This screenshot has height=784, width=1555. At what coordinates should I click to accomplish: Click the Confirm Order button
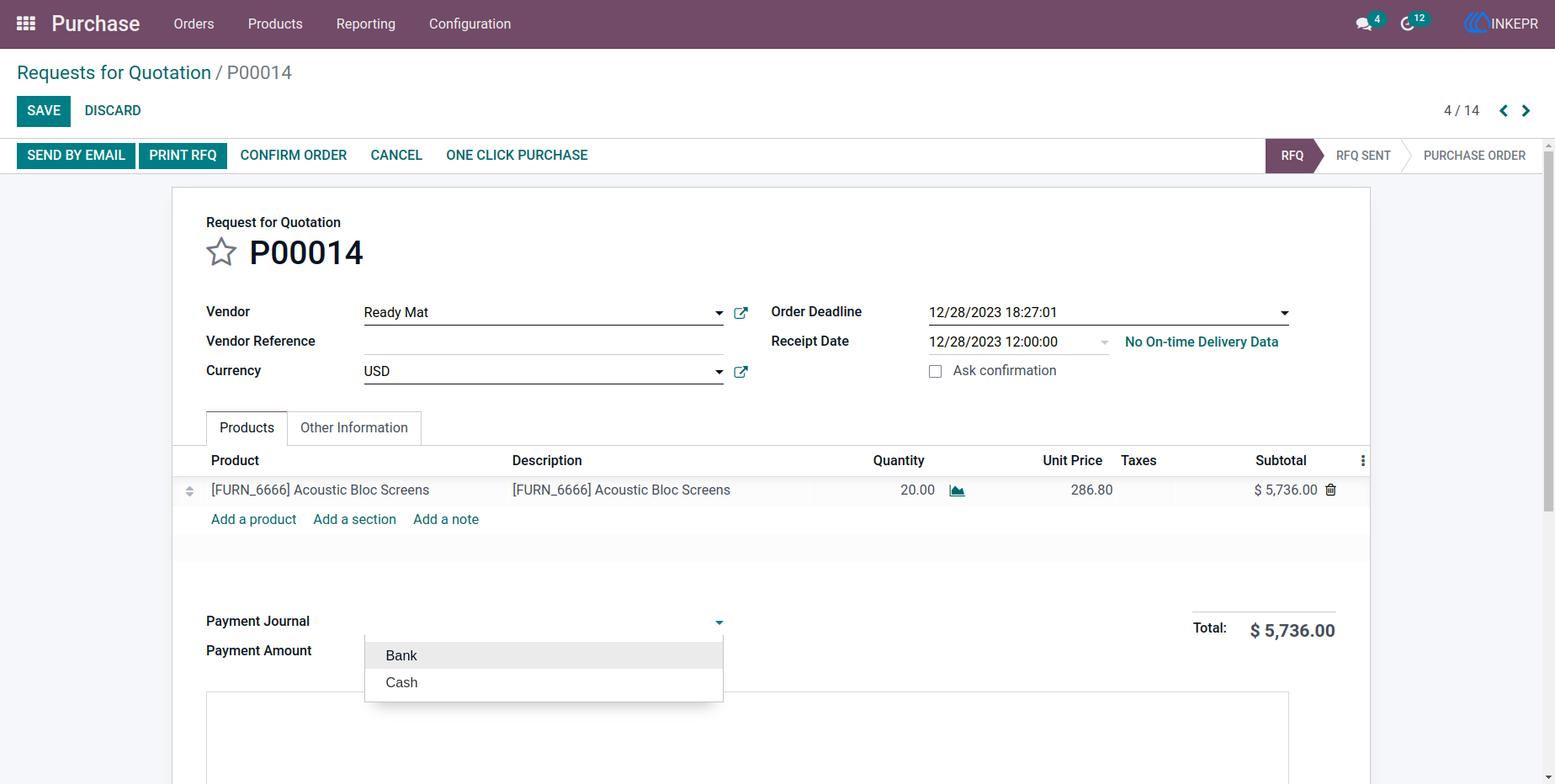click(x=294, y=156)
